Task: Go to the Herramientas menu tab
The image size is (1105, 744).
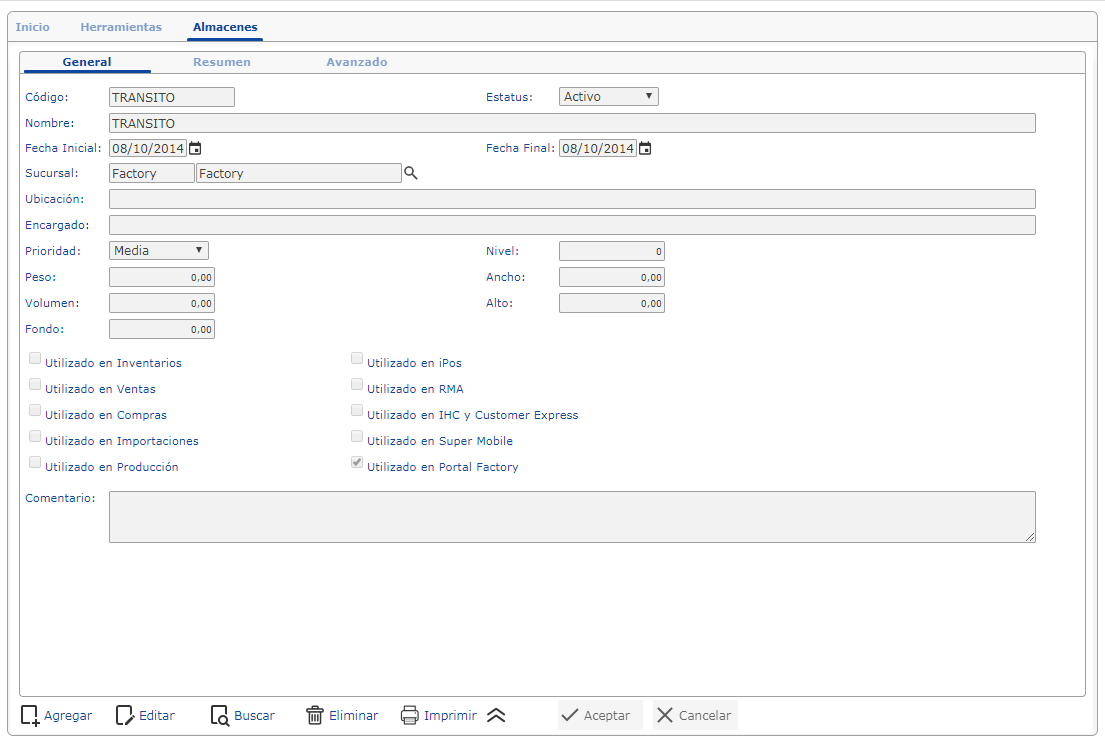Action: [x=121, y=27]
